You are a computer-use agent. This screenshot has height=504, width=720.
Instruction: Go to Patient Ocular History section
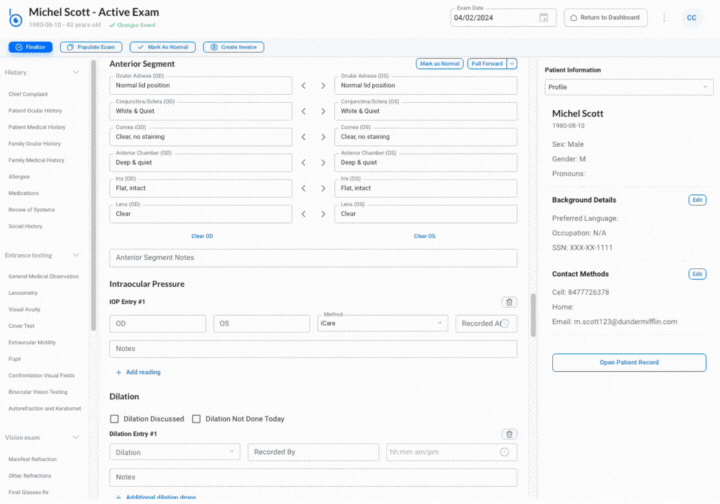pos(35,111)
